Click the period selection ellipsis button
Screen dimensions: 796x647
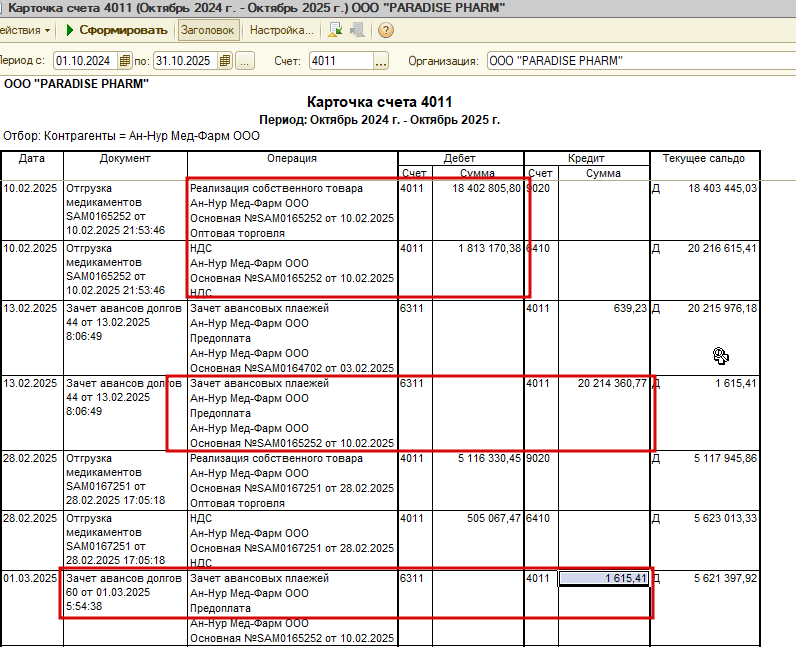click(x=245, y=61)
